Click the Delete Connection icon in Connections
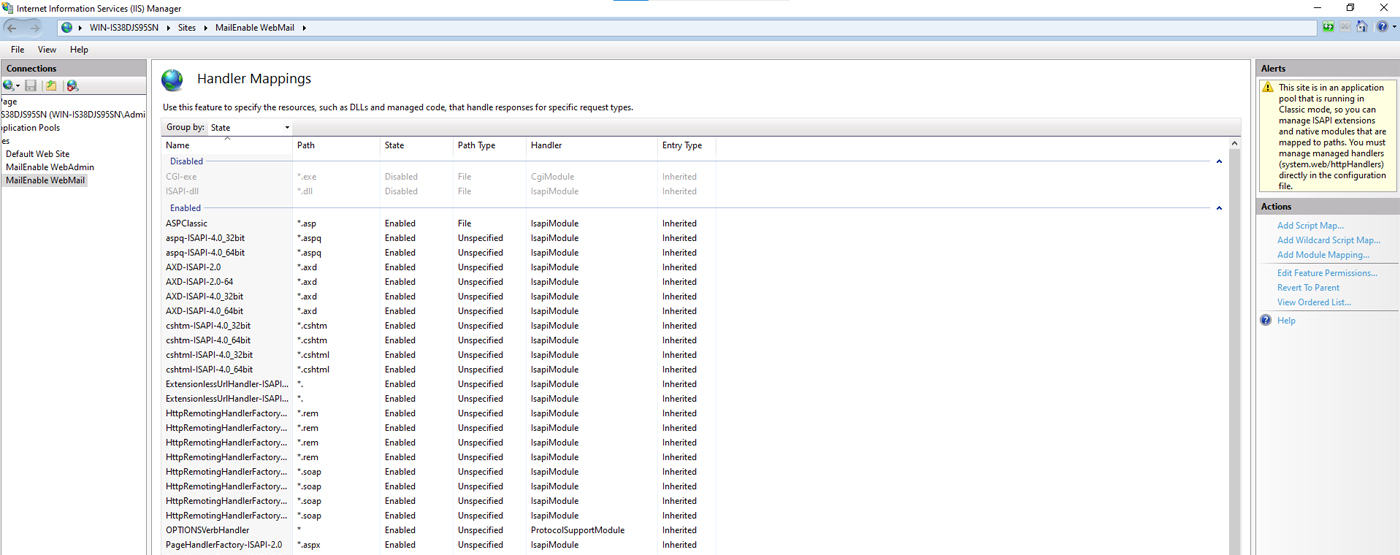Viewport: 1400px width, 555px height. tap(72, 86)
